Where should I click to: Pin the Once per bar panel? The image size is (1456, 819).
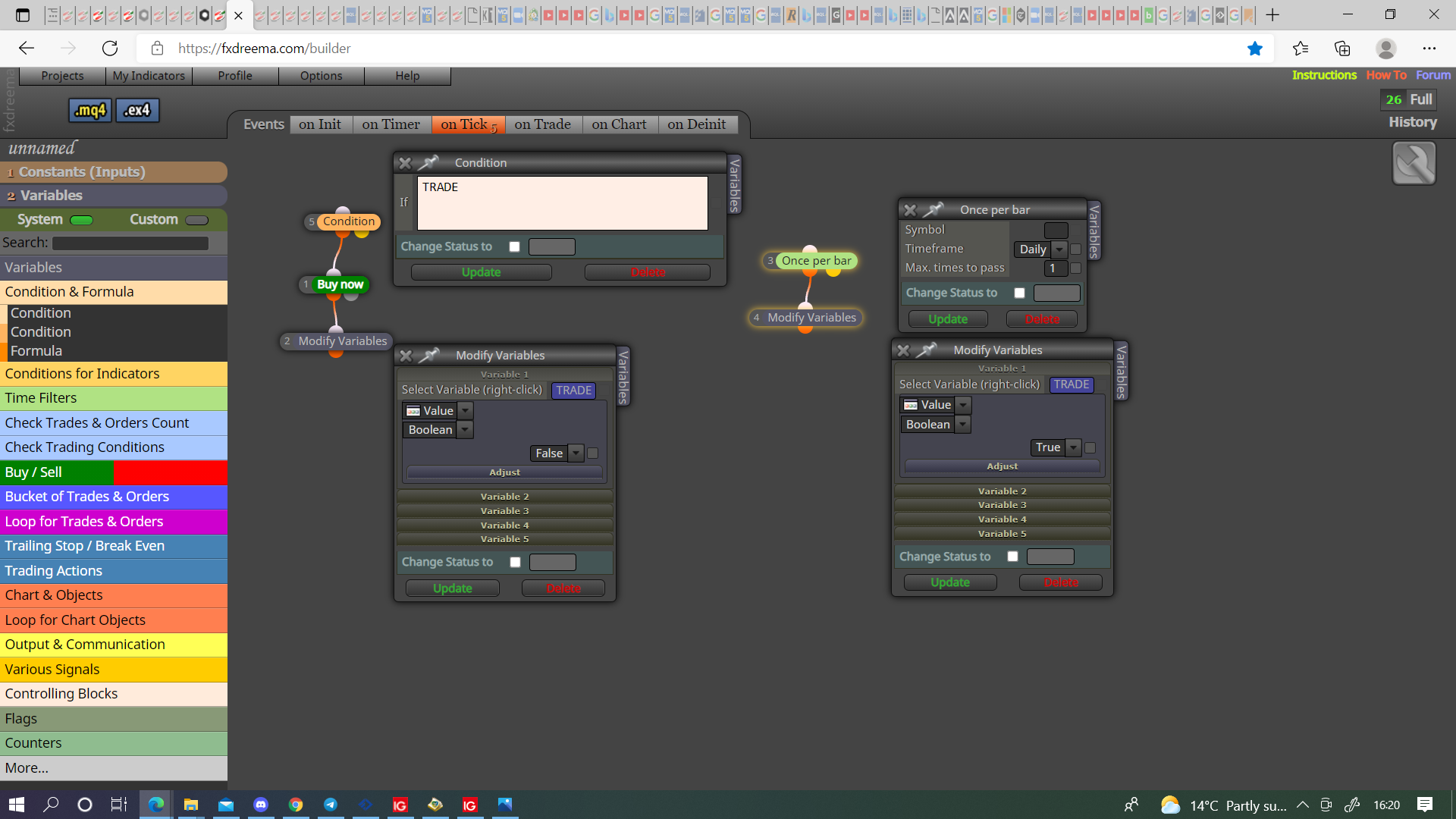coord(934,209)
